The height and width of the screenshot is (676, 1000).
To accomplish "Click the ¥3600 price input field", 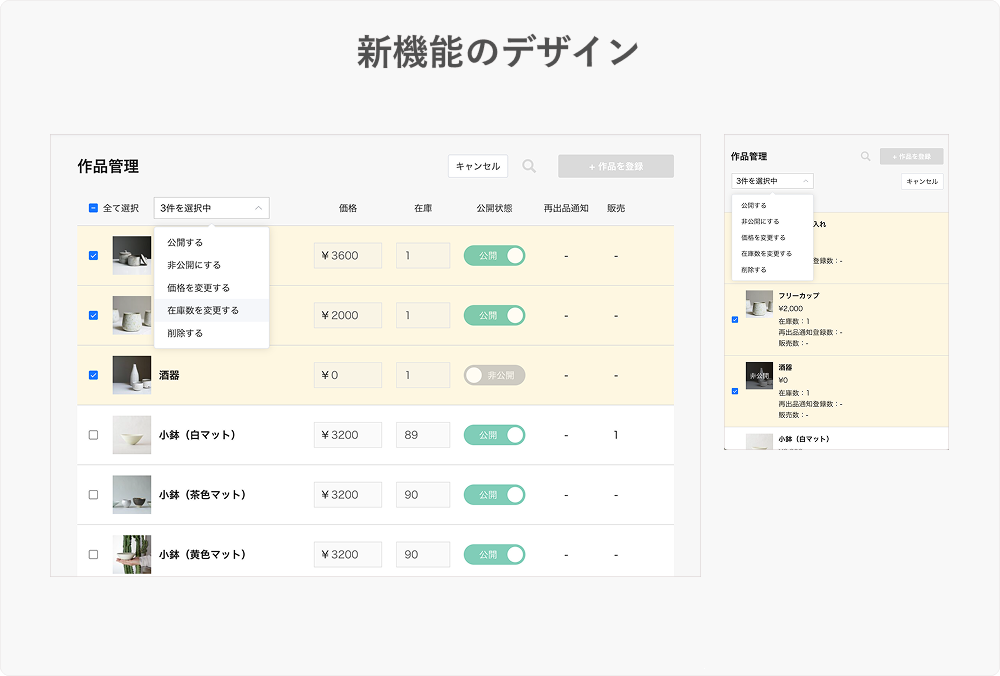I will 347,256.
